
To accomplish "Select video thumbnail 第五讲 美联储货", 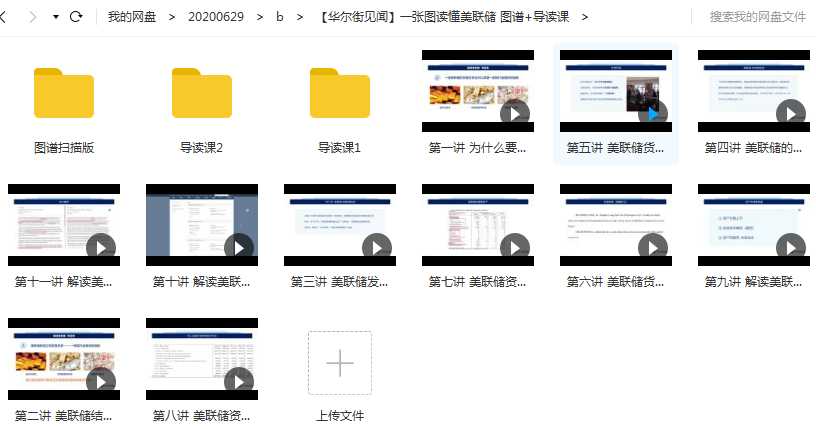I will point(616,91).
